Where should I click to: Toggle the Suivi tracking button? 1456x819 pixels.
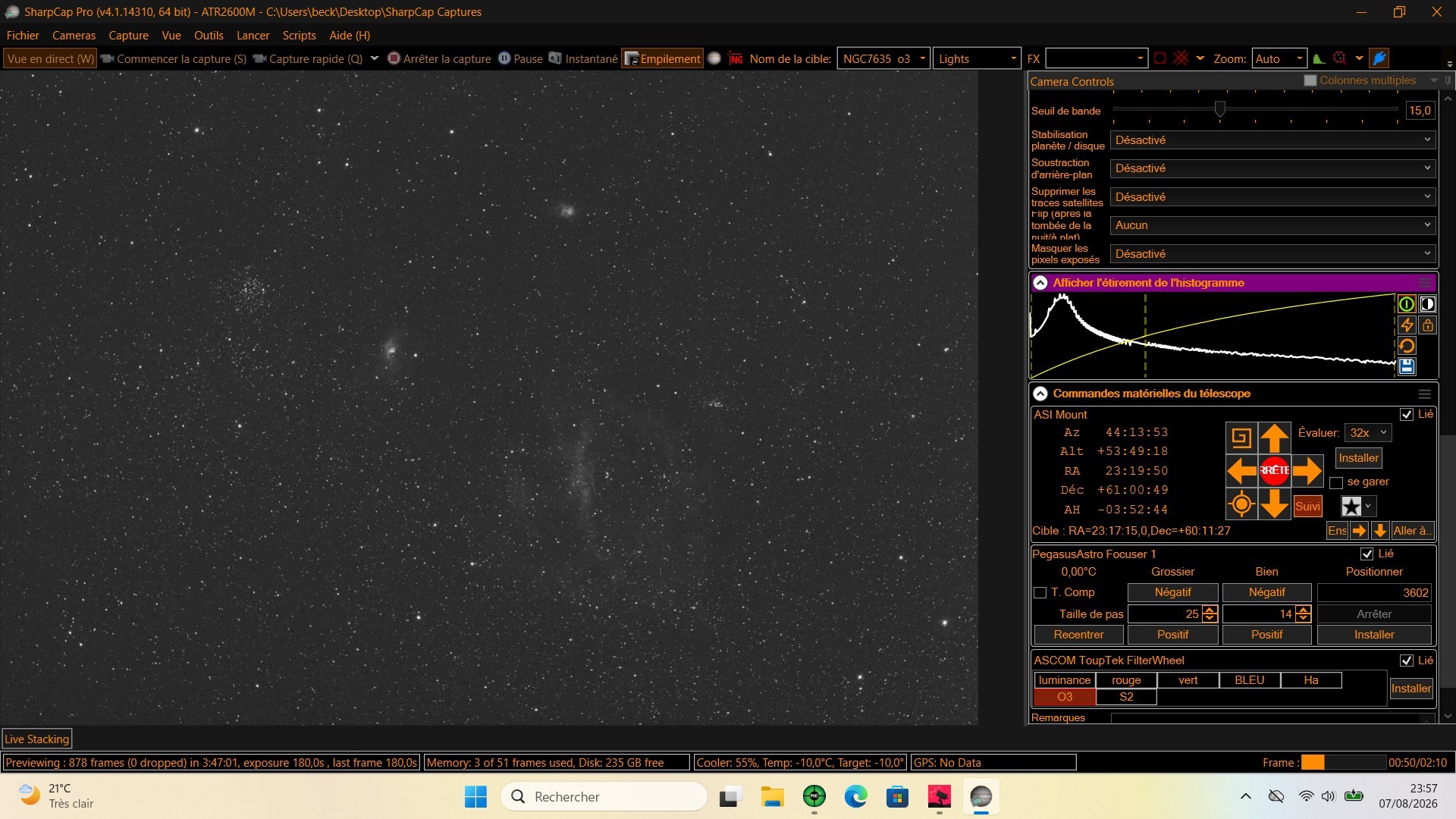pos(1307,507)
